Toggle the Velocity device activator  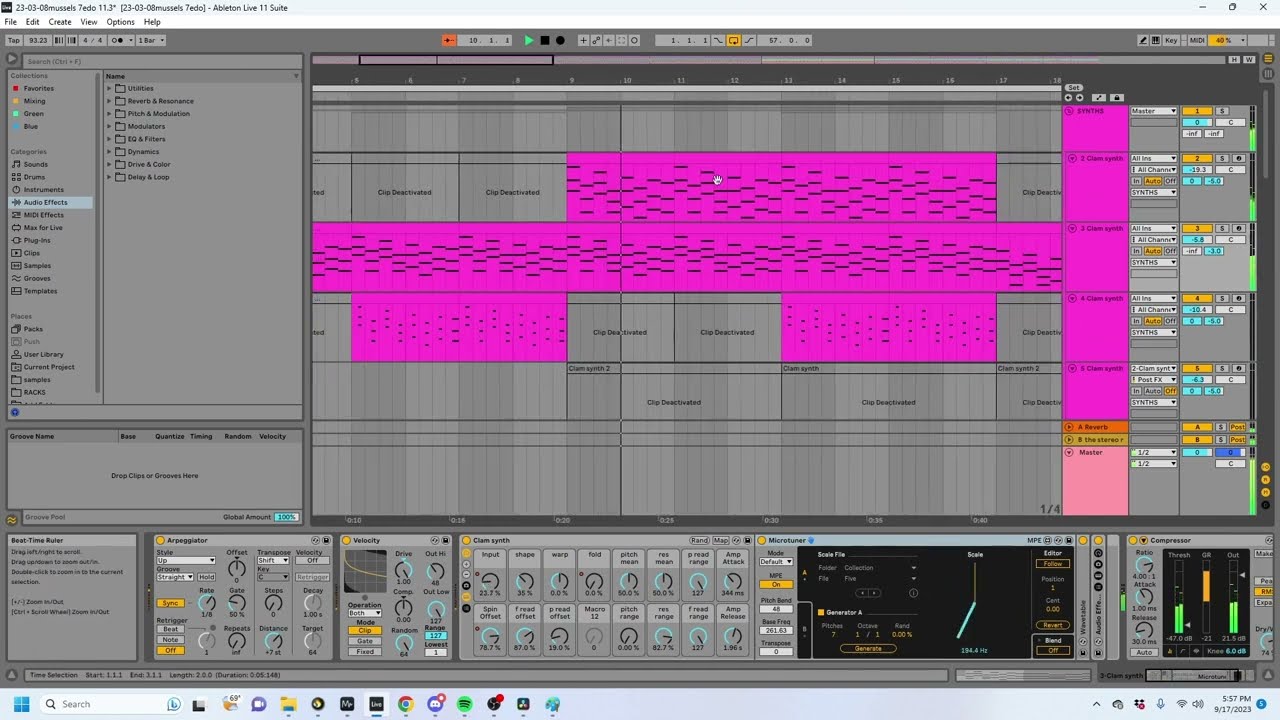tap(347, 540)
